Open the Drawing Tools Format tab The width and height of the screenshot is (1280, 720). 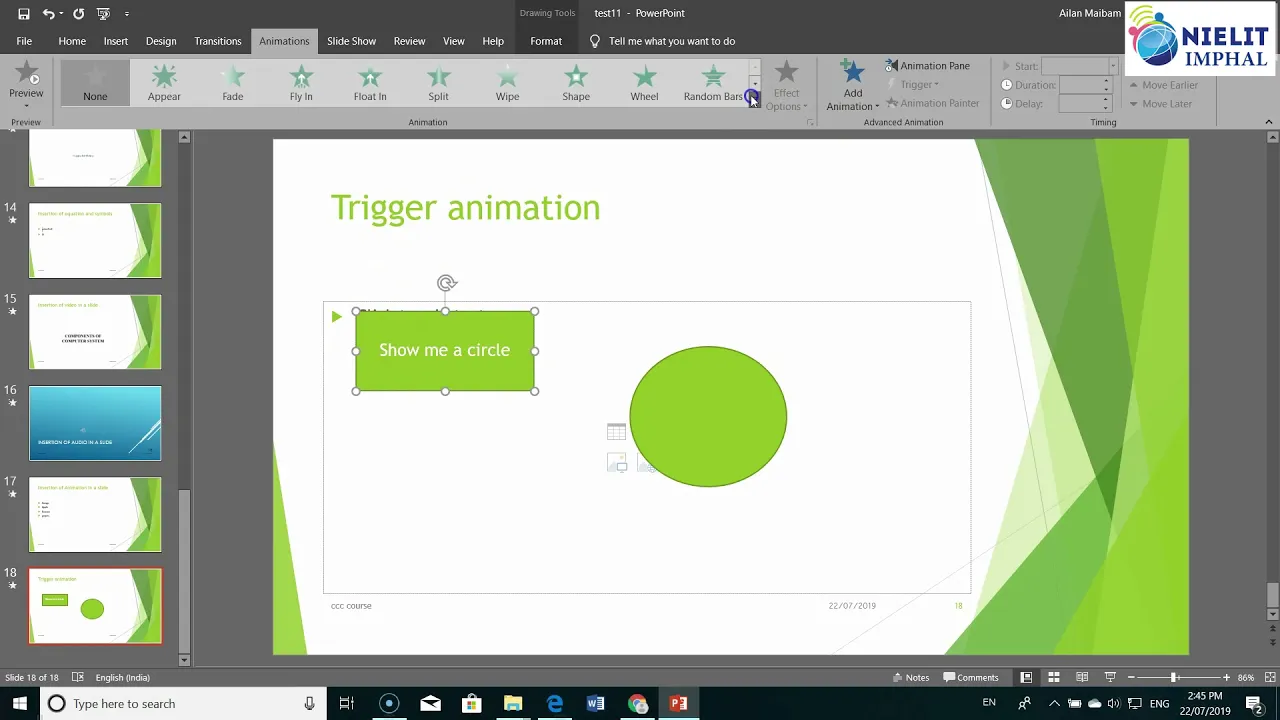click(546, 41)
